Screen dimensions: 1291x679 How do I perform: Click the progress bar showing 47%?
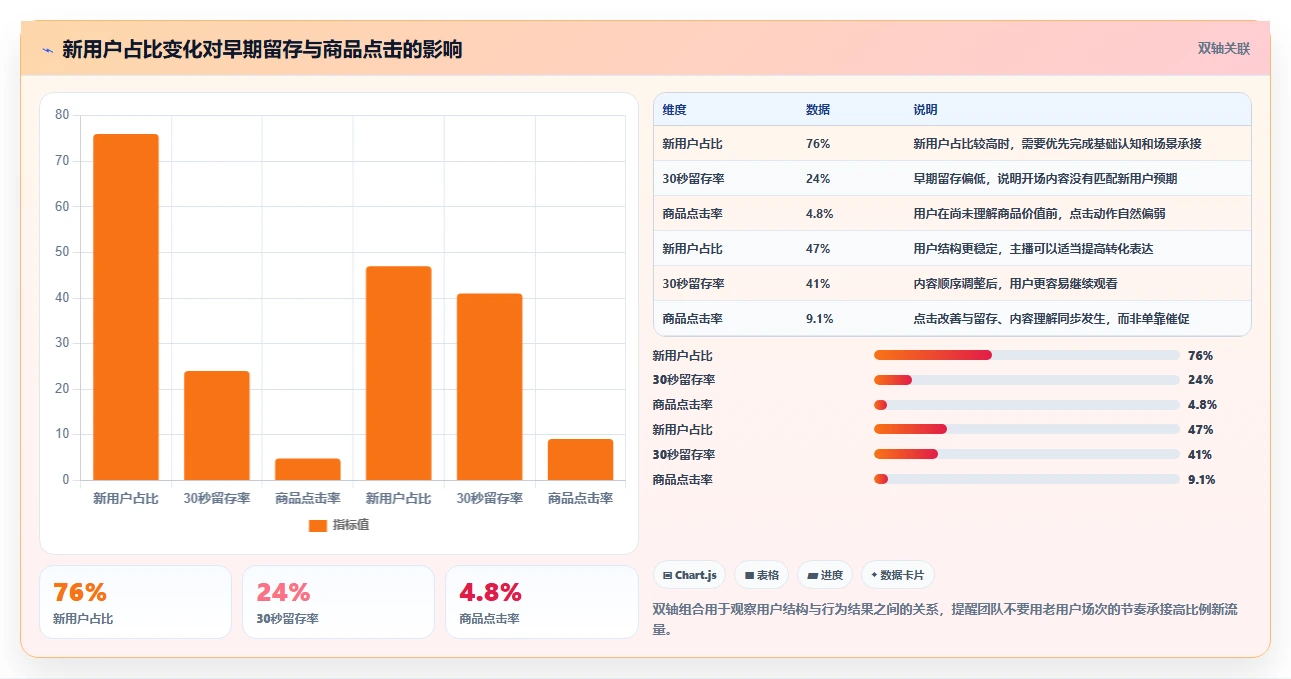pos(1027,430)
